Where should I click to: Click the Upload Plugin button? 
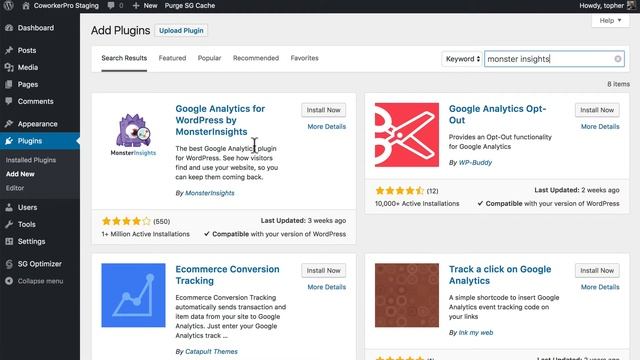tap(181, 31)
